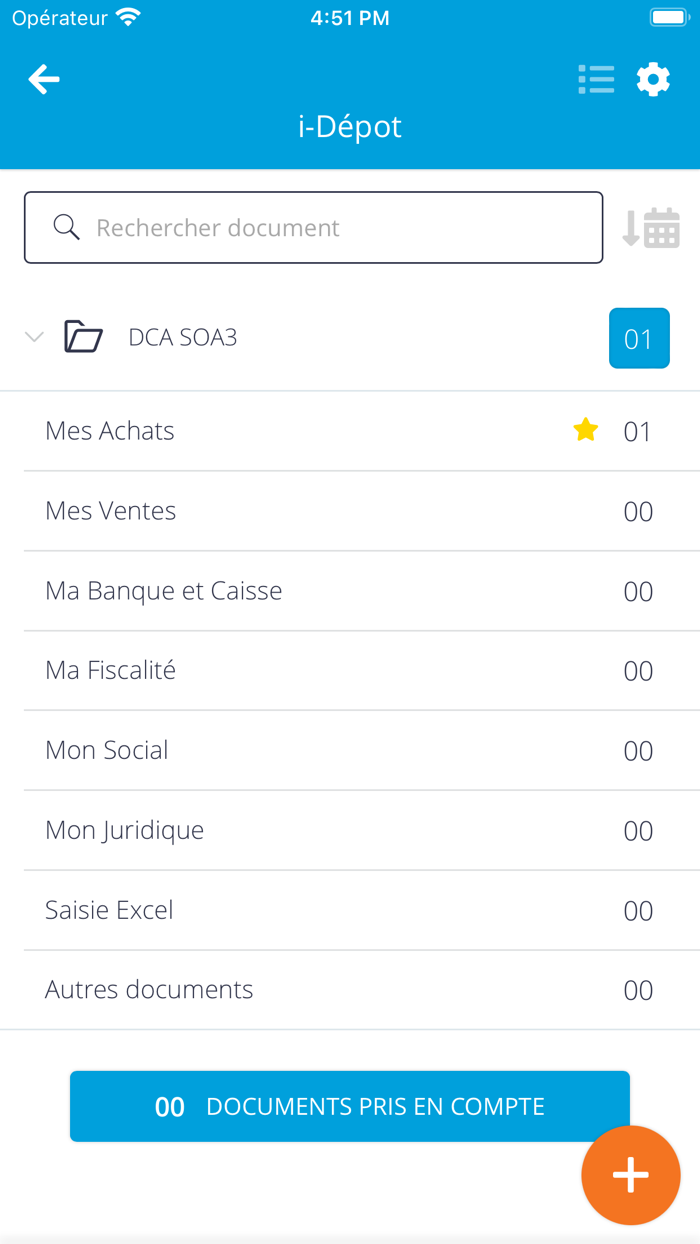700x1244 pixels.
Task: Tap the Rechercher document input field
Action: (x=300, y=227)
